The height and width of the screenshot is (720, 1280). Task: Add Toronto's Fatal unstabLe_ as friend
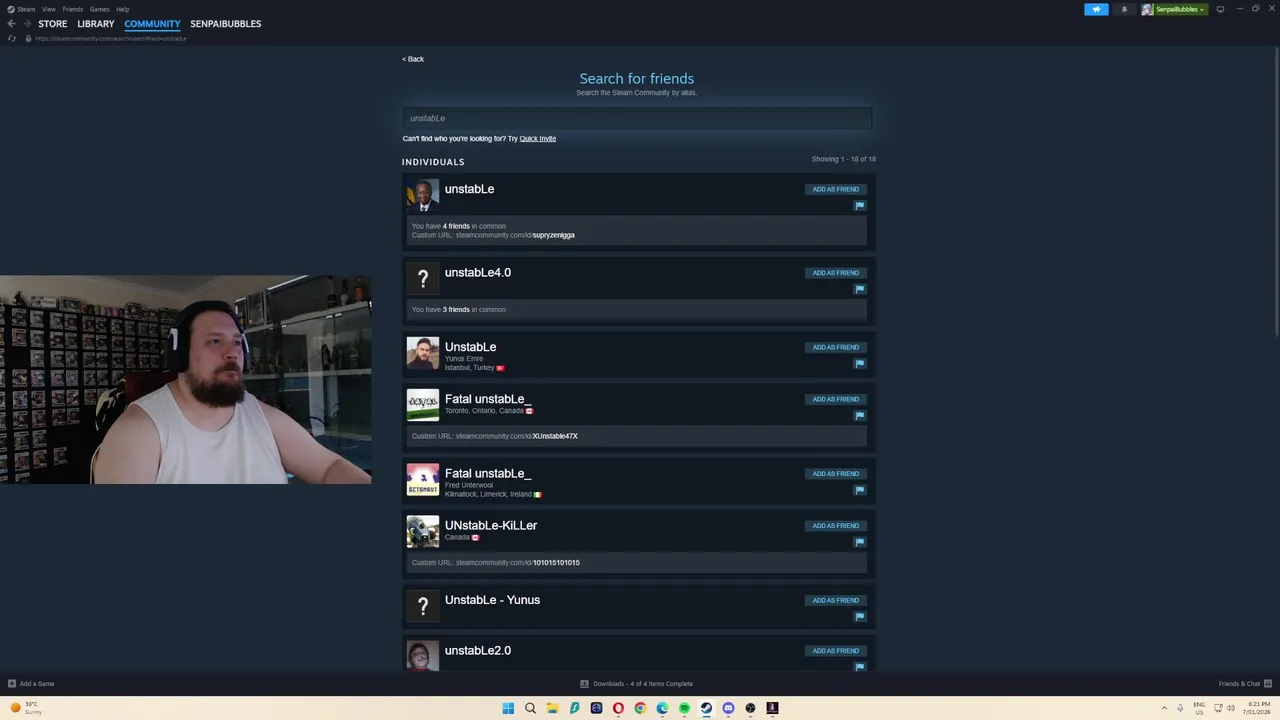(835, 399)
